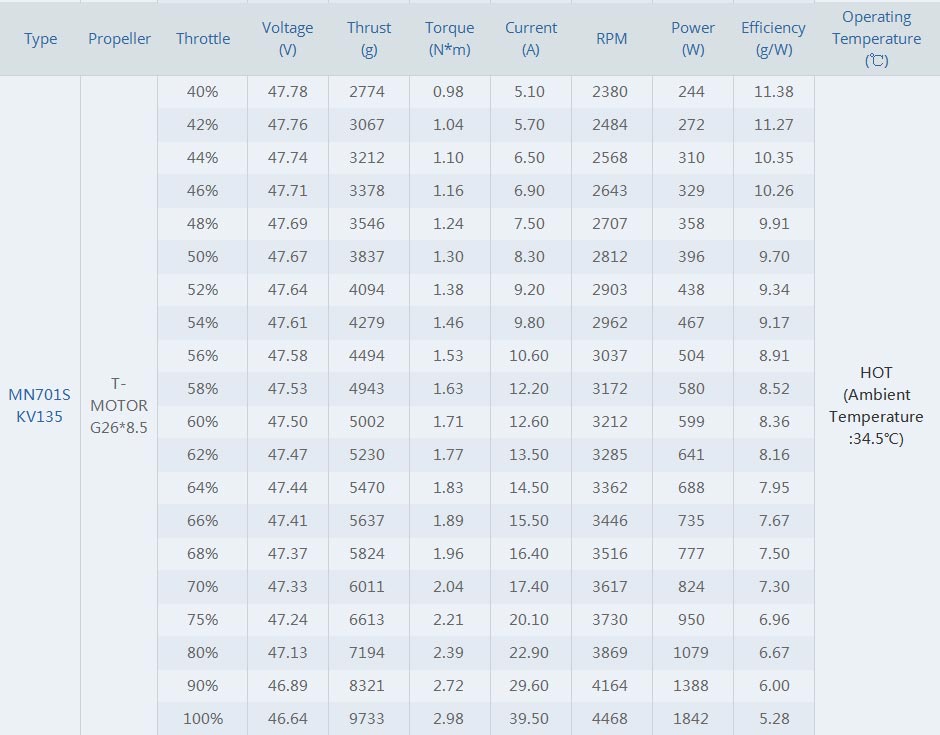Viewport: 940px width, 735px height.
Task: Select the Current (A) header cell
Action: (531, 39)
